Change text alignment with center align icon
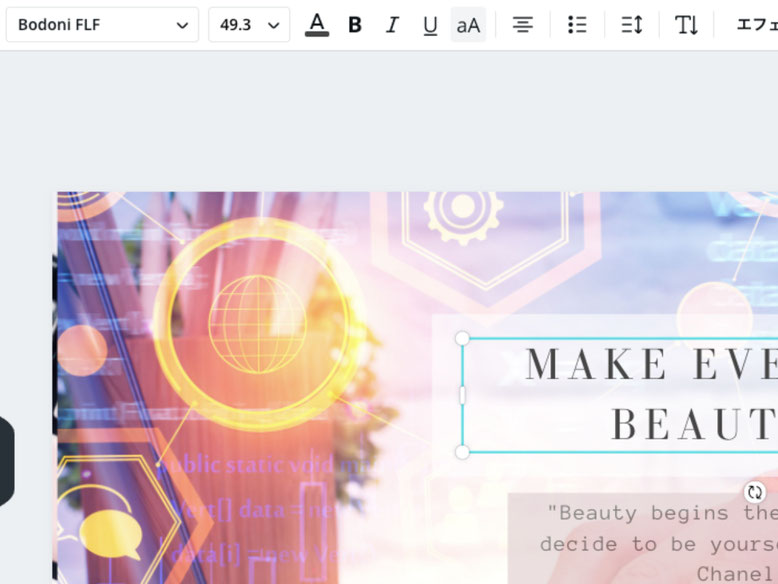This screenshot has width=778, height=584. point(522,24)
